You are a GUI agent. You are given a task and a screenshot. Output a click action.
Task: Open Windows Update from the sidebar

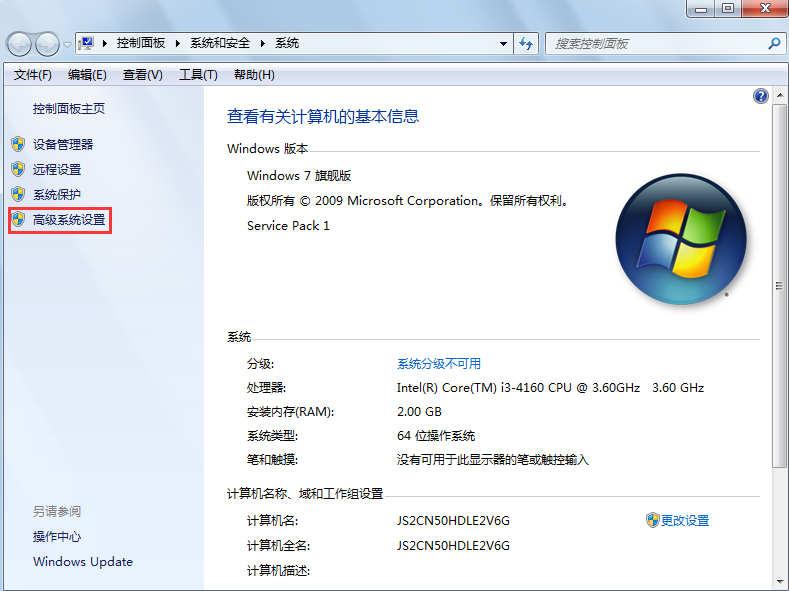click(x=82, y=561)
